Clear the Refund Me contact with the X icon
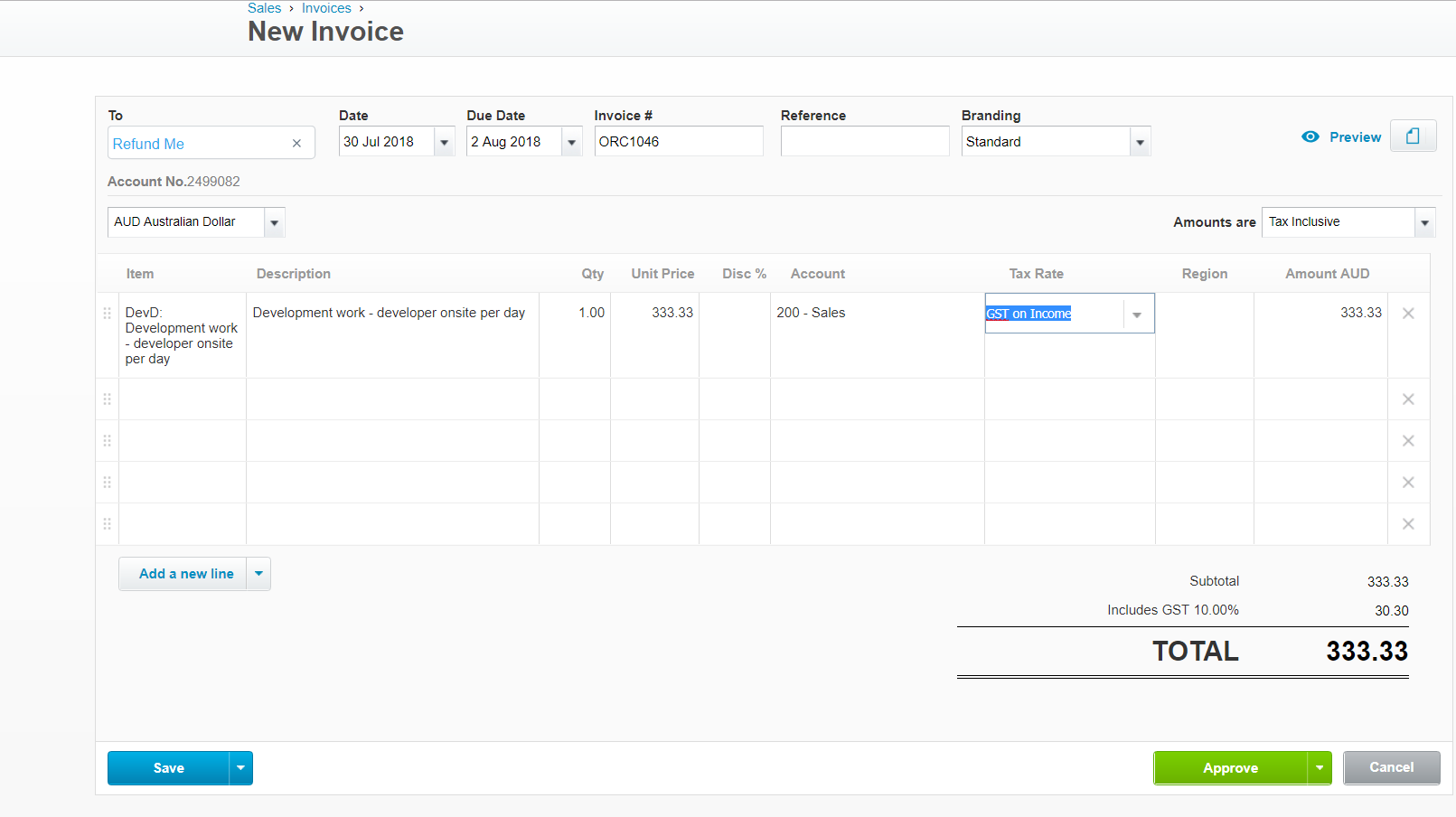This screenshot has height=817, width=1456. coord(296,144)
